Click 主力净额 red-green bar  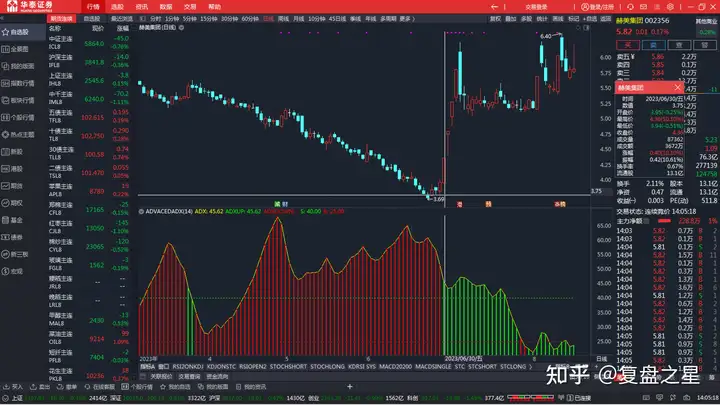(x=664, y=221)
